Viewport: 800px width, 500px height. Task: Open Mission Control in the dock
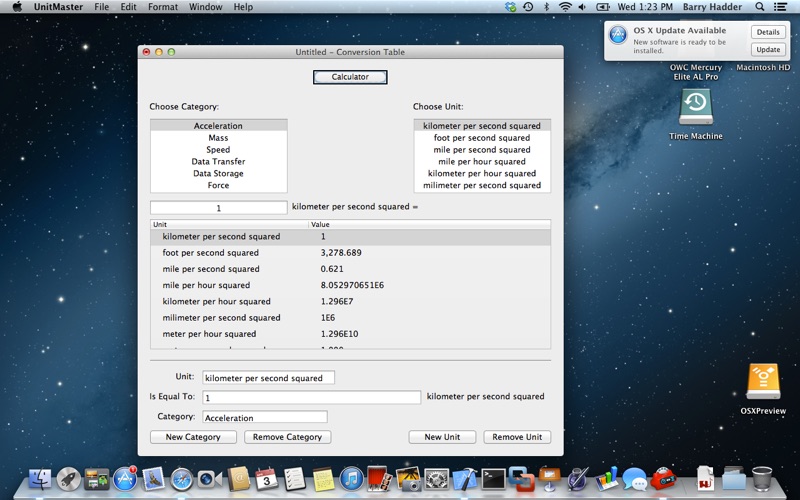[x=96, y=479]
